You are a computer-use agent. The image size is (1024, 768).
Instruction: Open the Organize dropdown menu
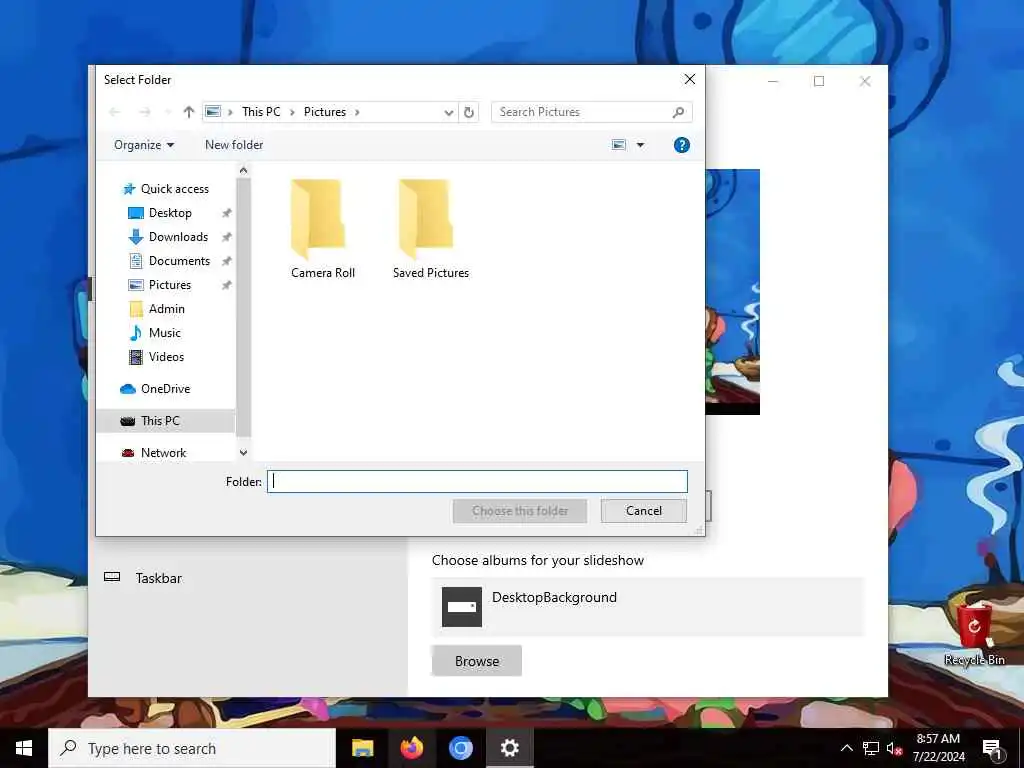pos(144,145)
